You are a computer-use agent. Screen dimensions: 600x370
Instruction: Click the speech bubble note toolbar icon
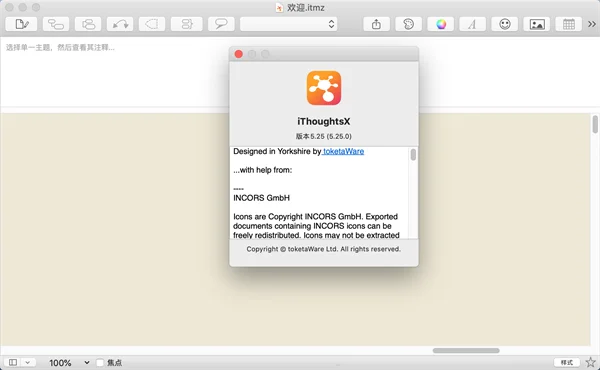[x=221, y=24]
